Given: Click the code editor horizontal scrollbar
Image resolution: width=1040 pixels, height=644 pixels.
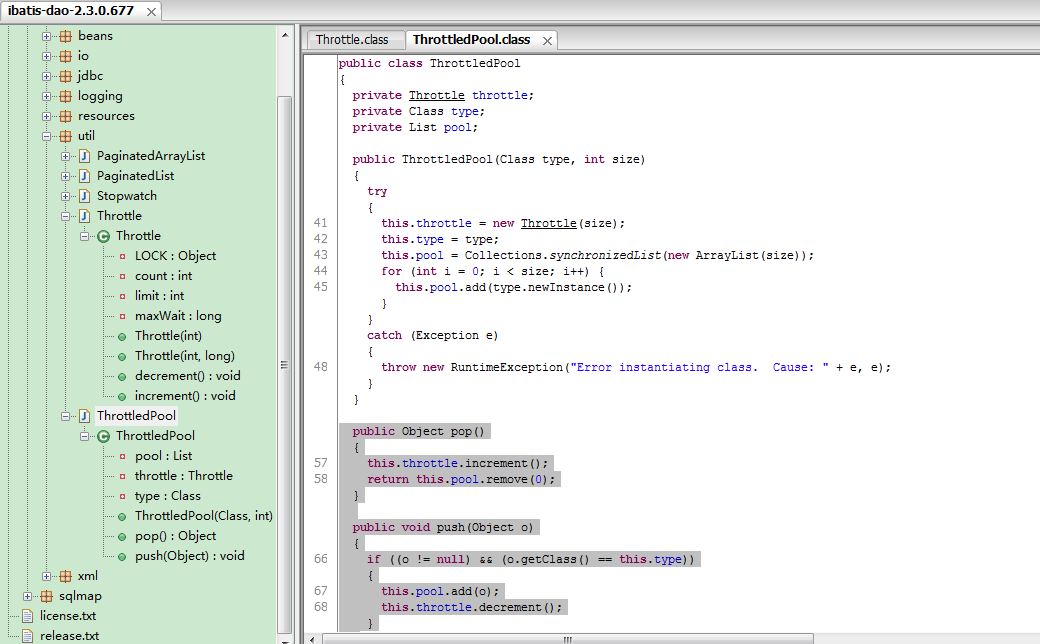Looking at the screenshot, I should (x=567, y=639).
